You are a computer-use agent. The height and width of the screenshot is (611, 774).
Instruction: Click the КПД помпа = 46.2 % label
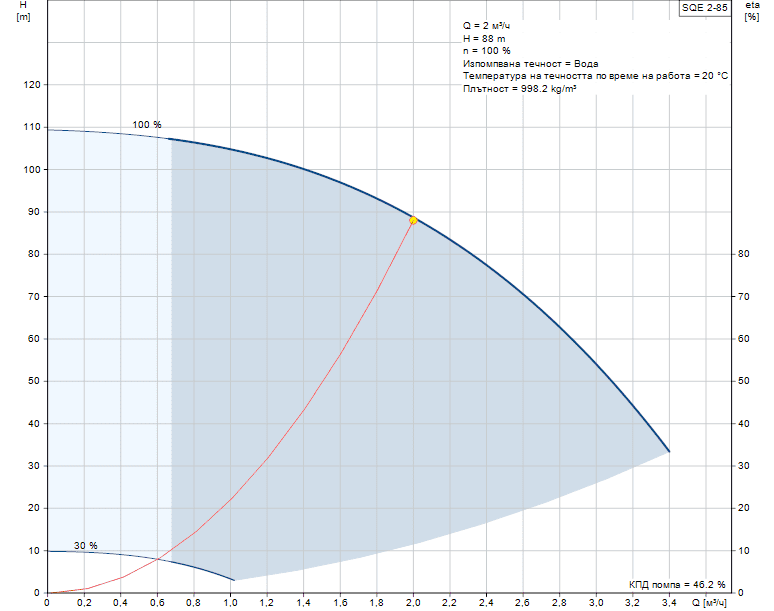(677, 584)
